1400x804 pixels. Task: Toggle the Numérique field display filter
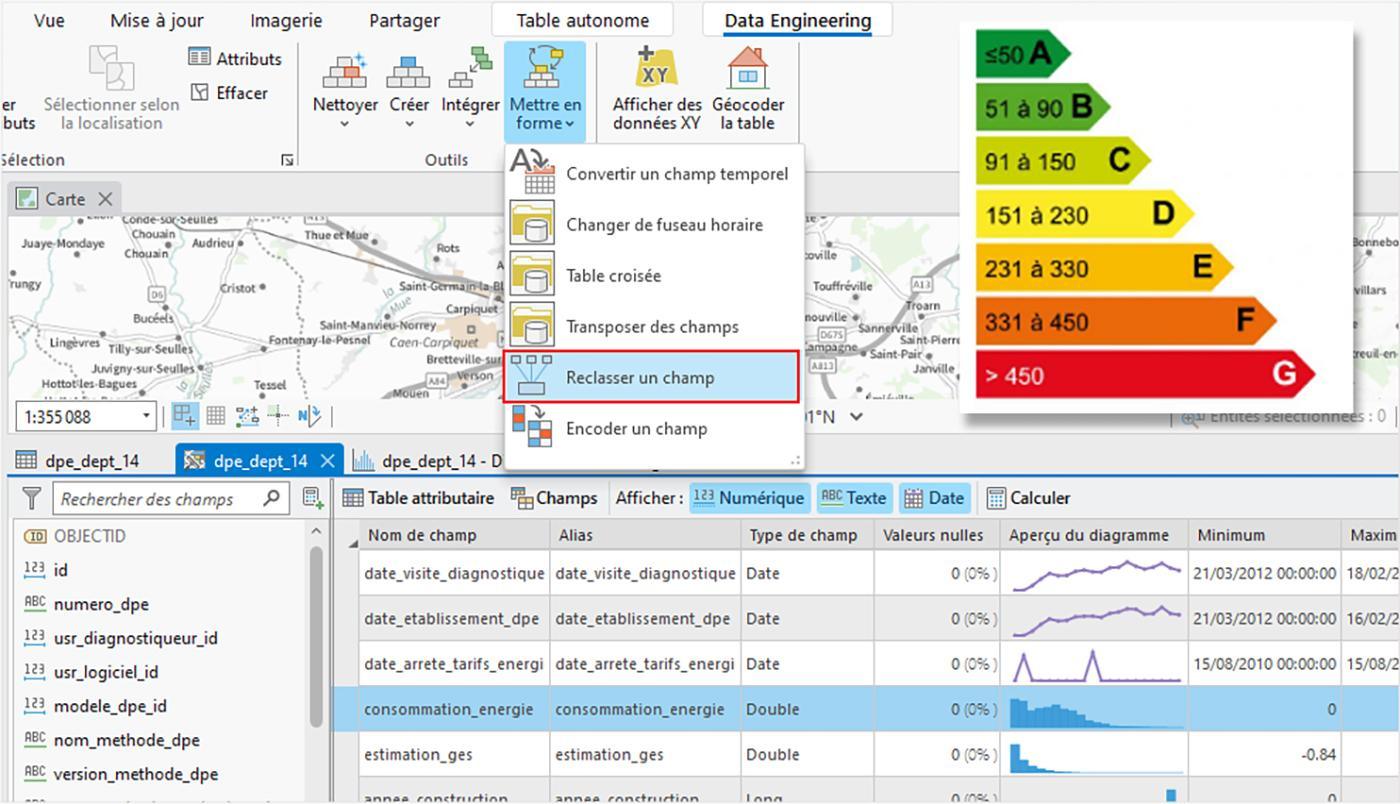(x=749, y=498)
